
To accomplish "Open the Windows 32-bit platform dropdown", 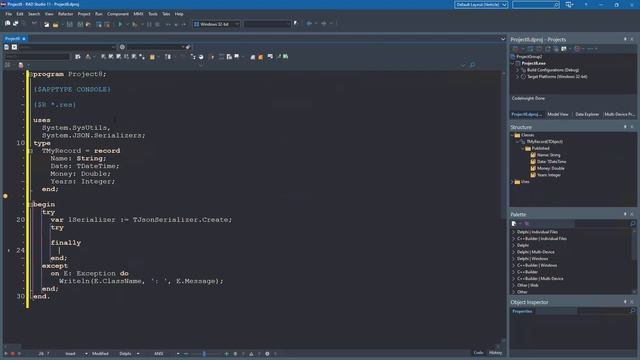I will click(216, 24).
